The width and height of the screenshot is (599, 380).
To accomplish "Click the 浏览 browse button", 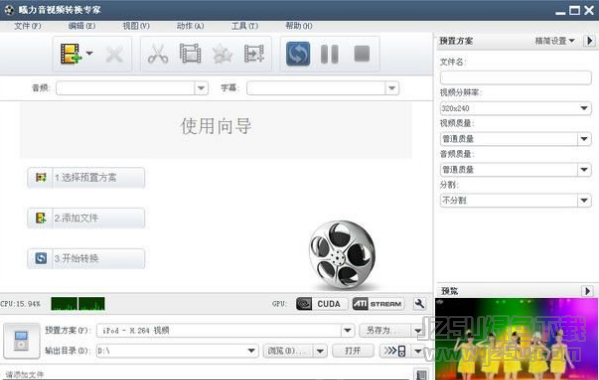I will (288, 351).
